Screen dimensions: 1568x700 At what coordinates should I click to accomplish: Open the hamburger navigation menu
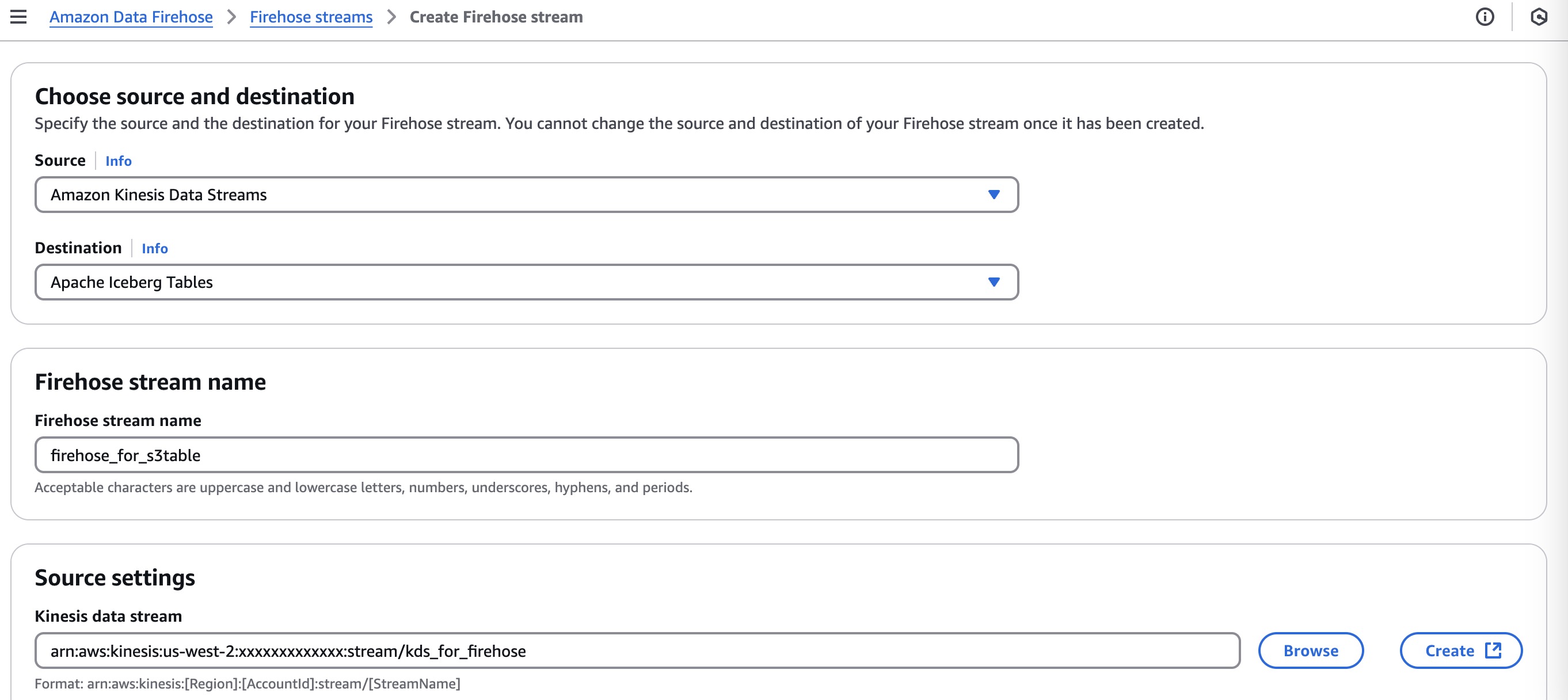[x=18, y=17]
